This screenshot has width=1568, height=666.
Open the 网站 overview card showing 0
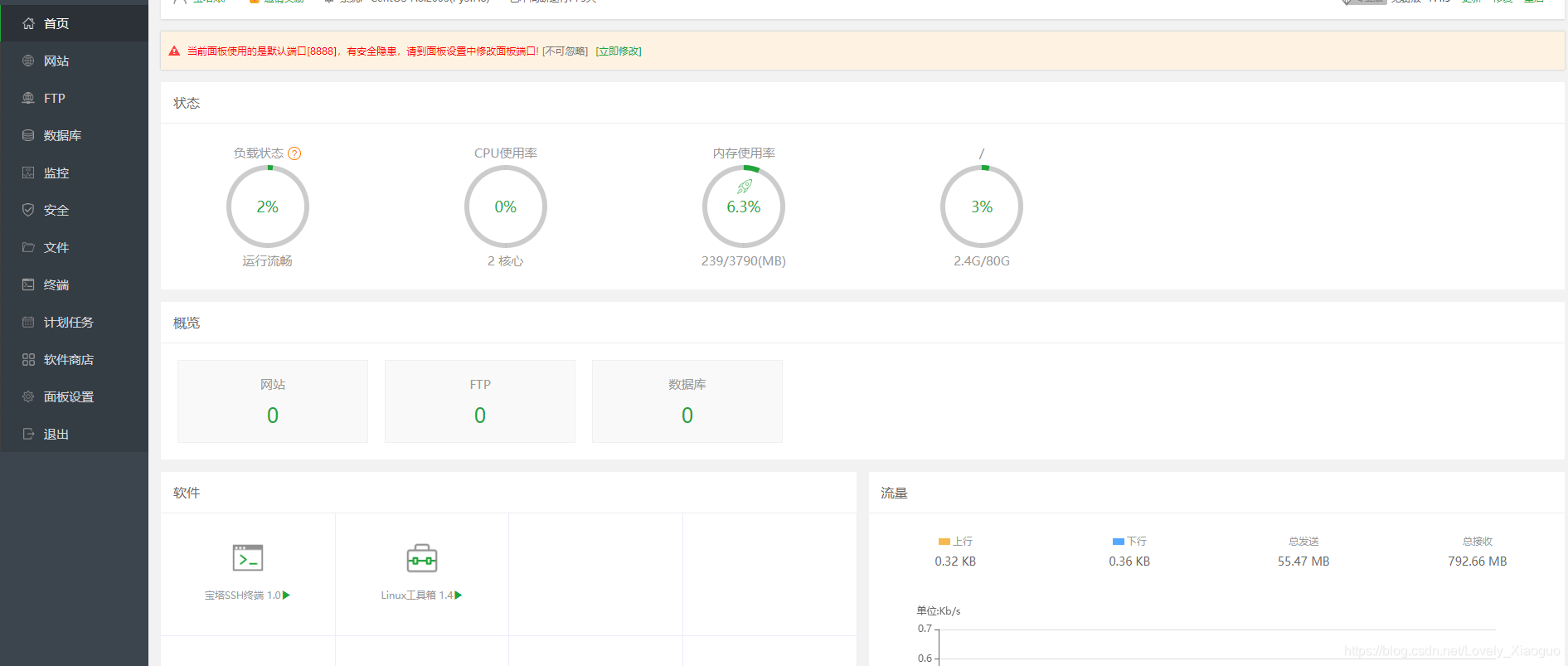273,401
